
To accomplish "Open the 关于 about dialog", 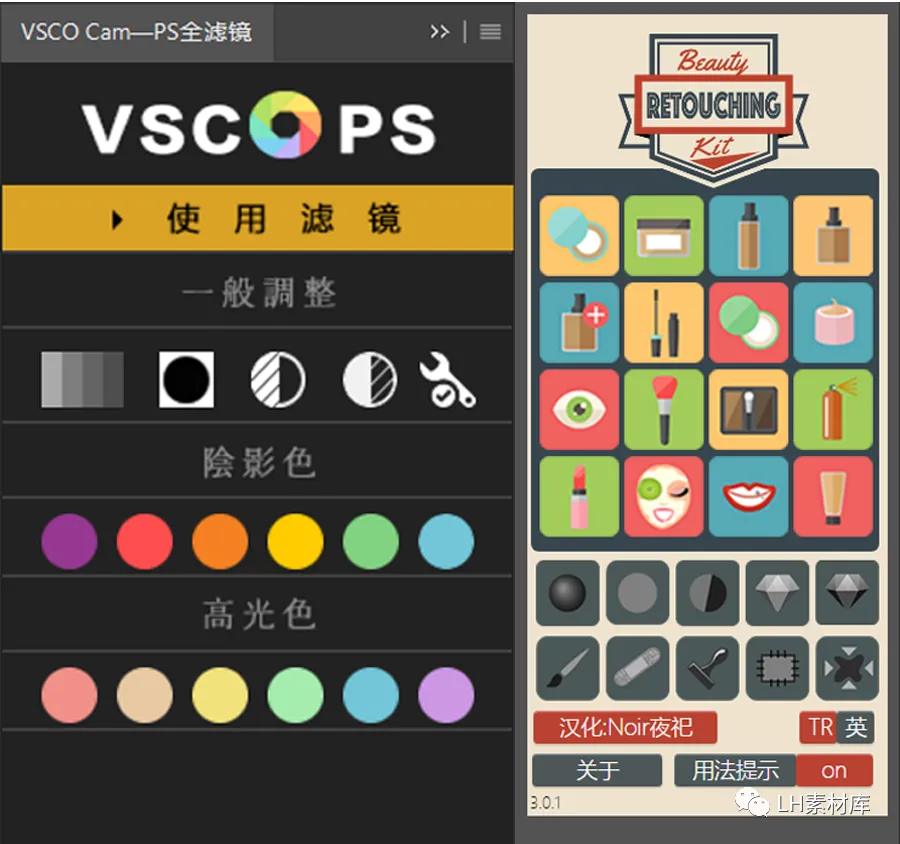I will pyautogui.click(x=597, y=771).
